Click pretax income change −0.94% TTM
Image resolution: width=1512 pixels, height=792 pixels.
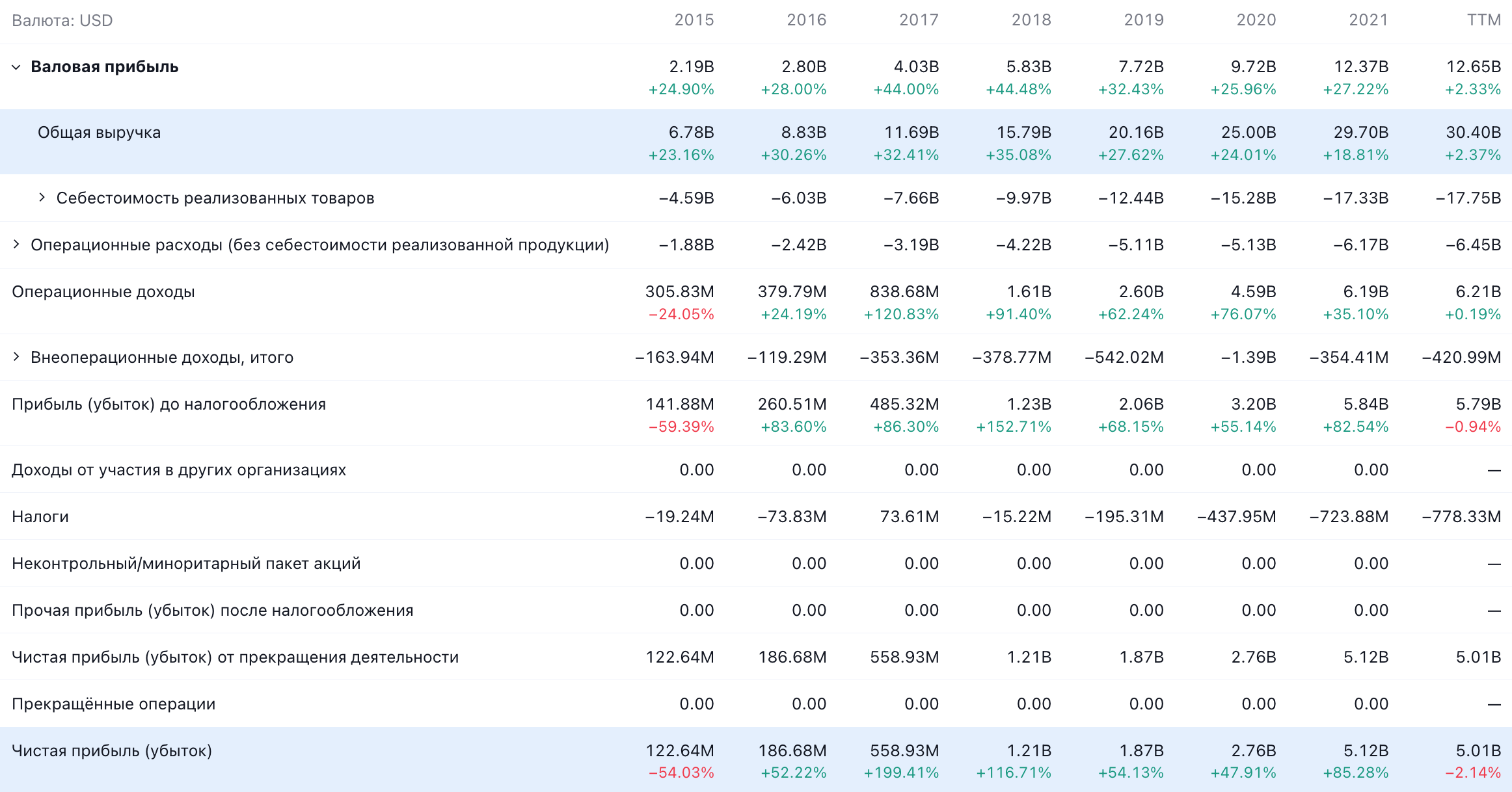coord(1473,427)
